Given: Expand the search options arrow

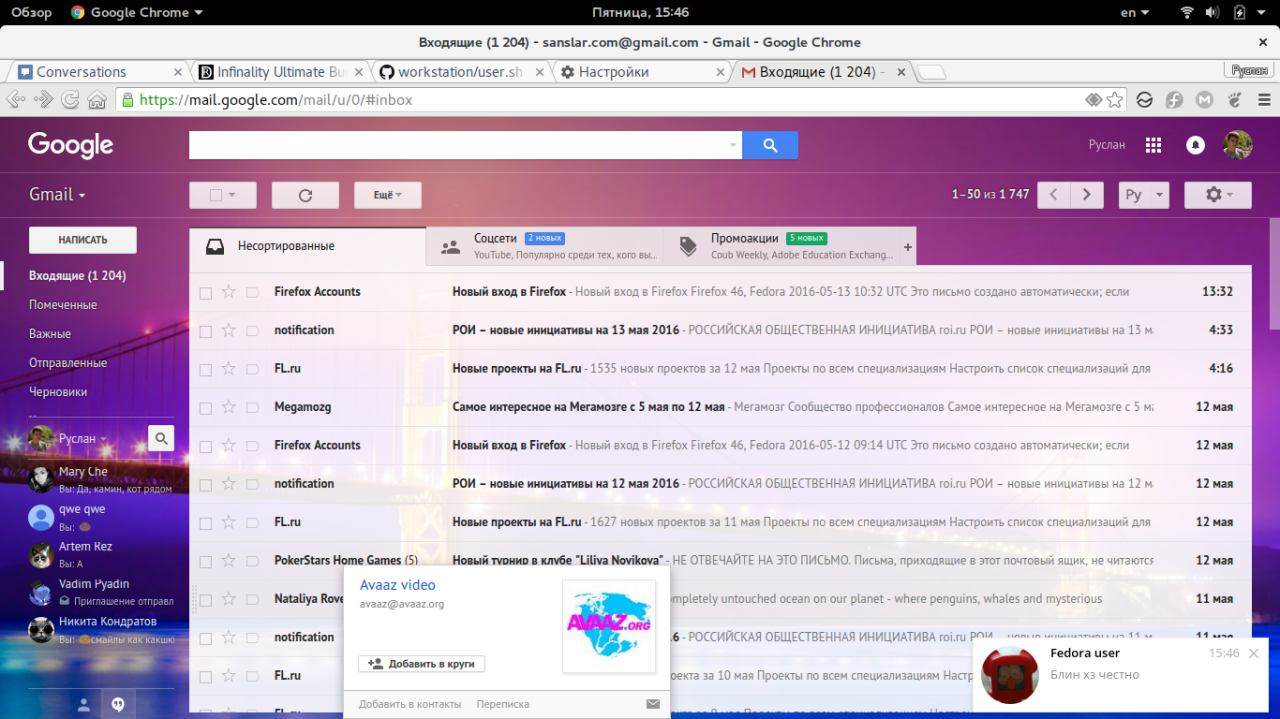Looking at the screenshot, I should [x=733, y=146].
